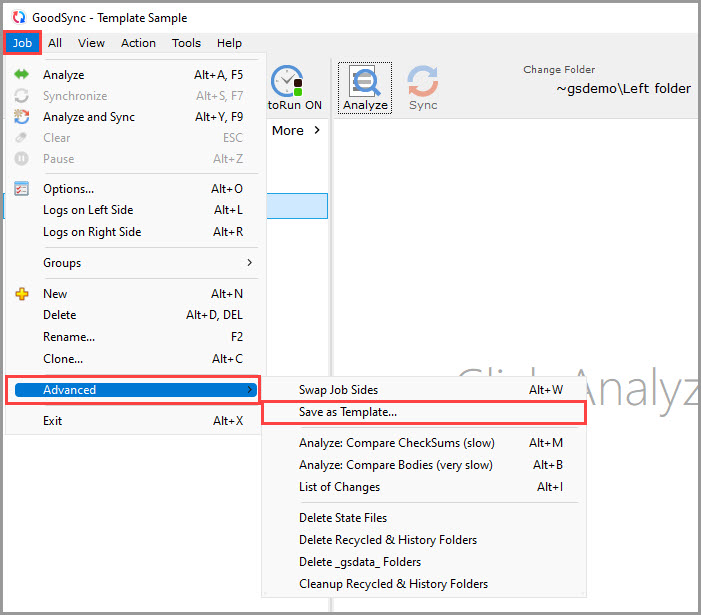
Task: Click the Analyze and Sync icon in menu
Action: coord(21,117)
